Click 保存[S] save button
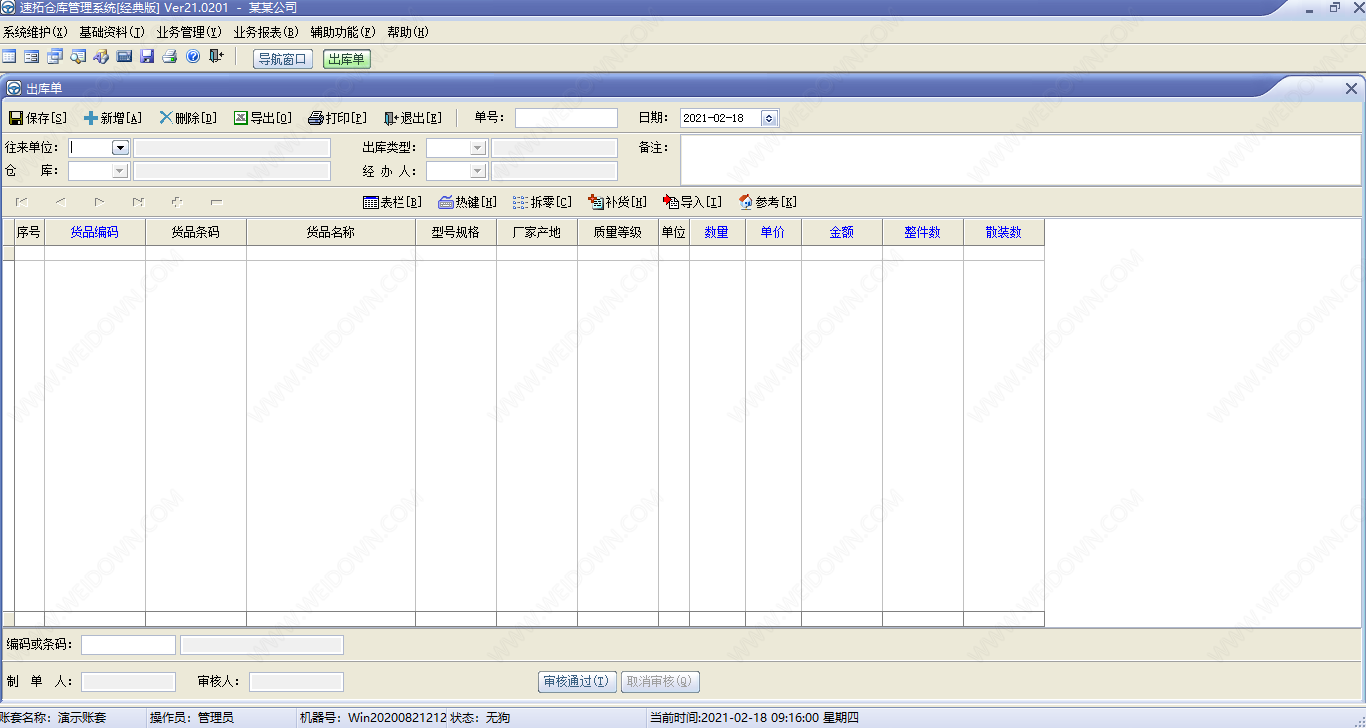1366x728 pixels. coord(38,118)
